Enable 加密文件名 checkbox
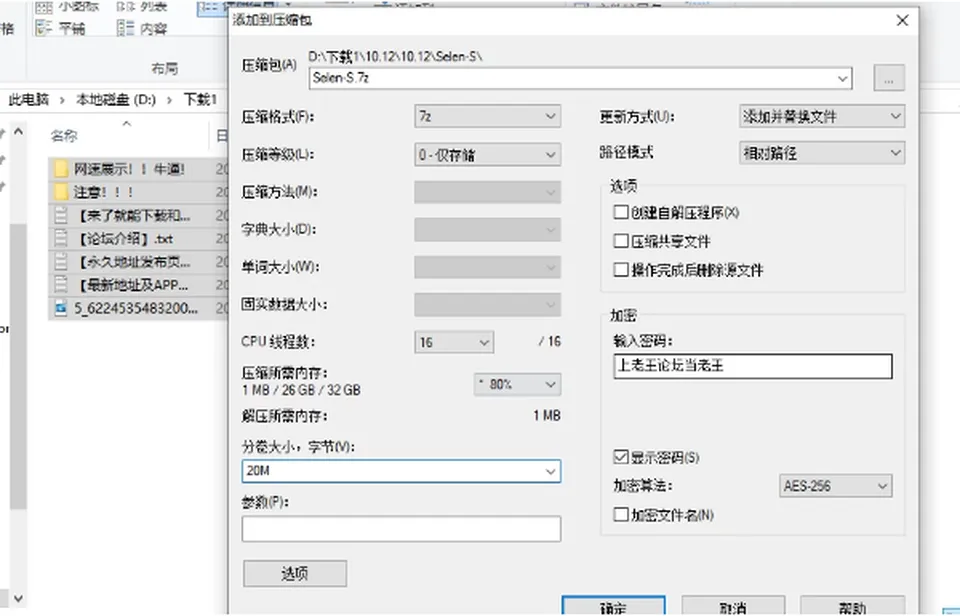Viewport: 960px width, 616px height. pos(621,514)
